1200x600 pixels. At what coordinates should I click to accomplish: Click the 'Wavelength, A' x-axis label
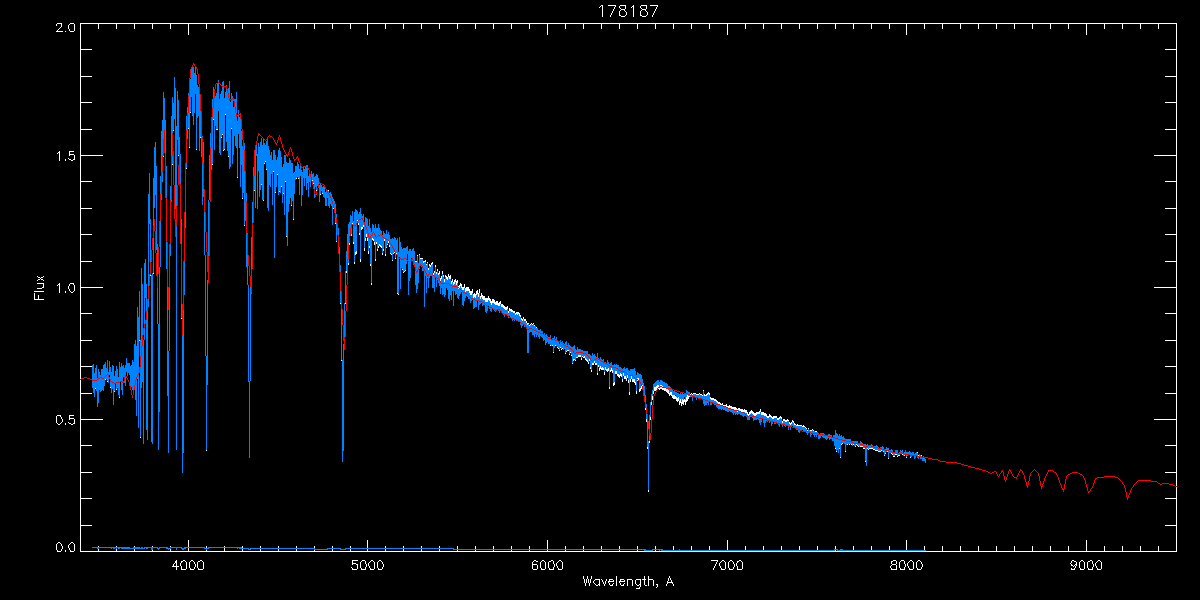[x=628, y=581]
